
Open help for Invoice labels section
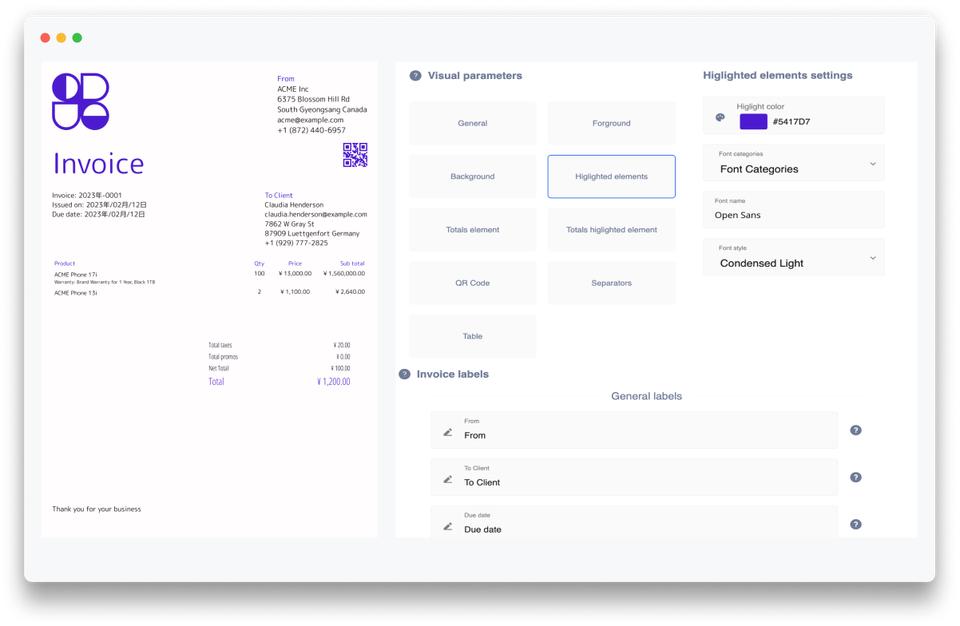pos(404,373)
